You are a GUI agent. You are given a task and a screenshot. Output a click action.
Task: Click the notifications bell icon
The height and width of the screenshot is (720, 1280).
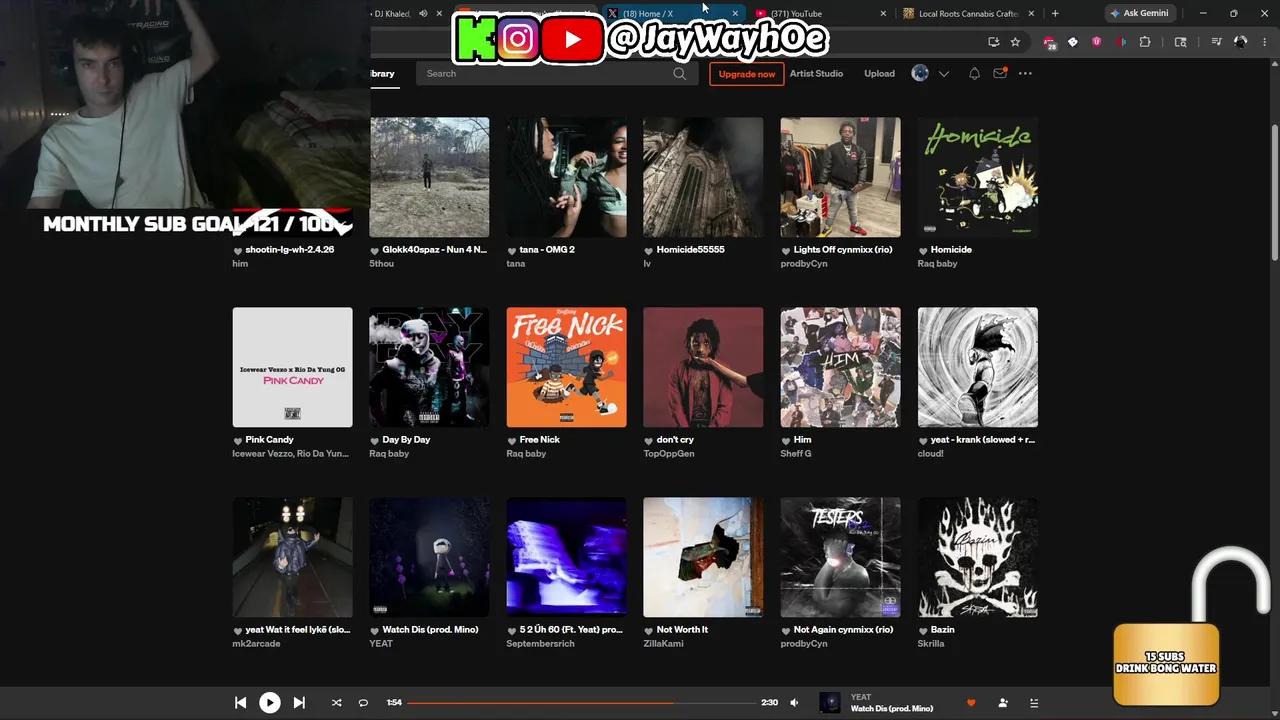[x=974, y=73]
